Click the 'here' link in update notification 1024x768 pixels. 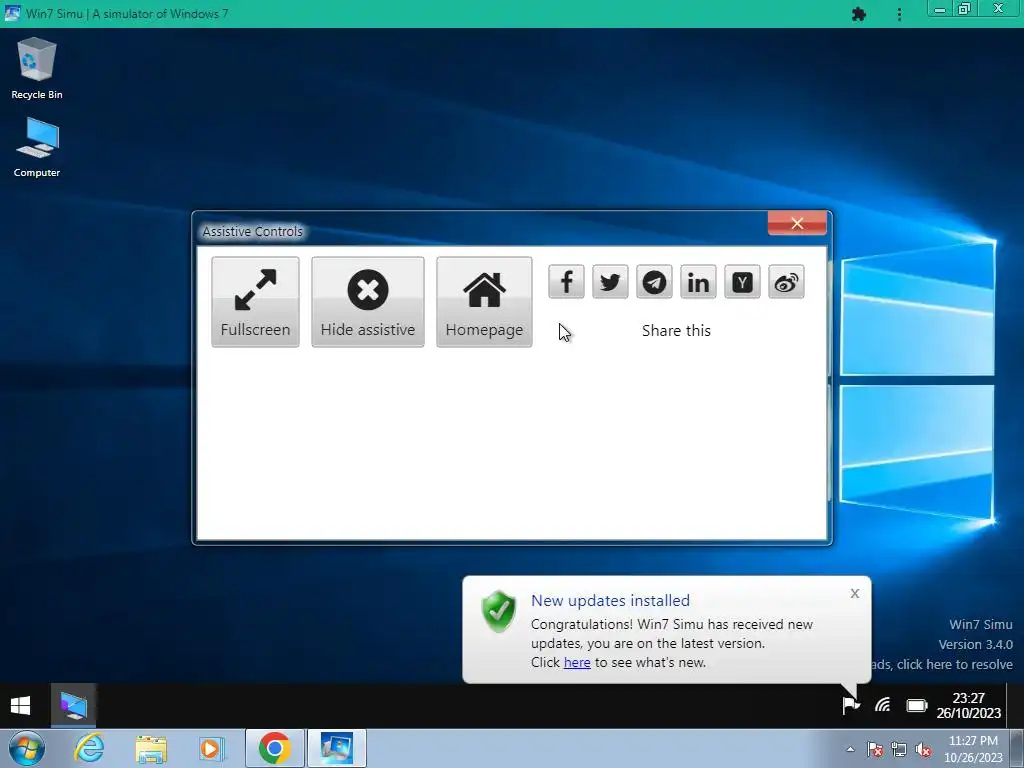pos(577,662)
